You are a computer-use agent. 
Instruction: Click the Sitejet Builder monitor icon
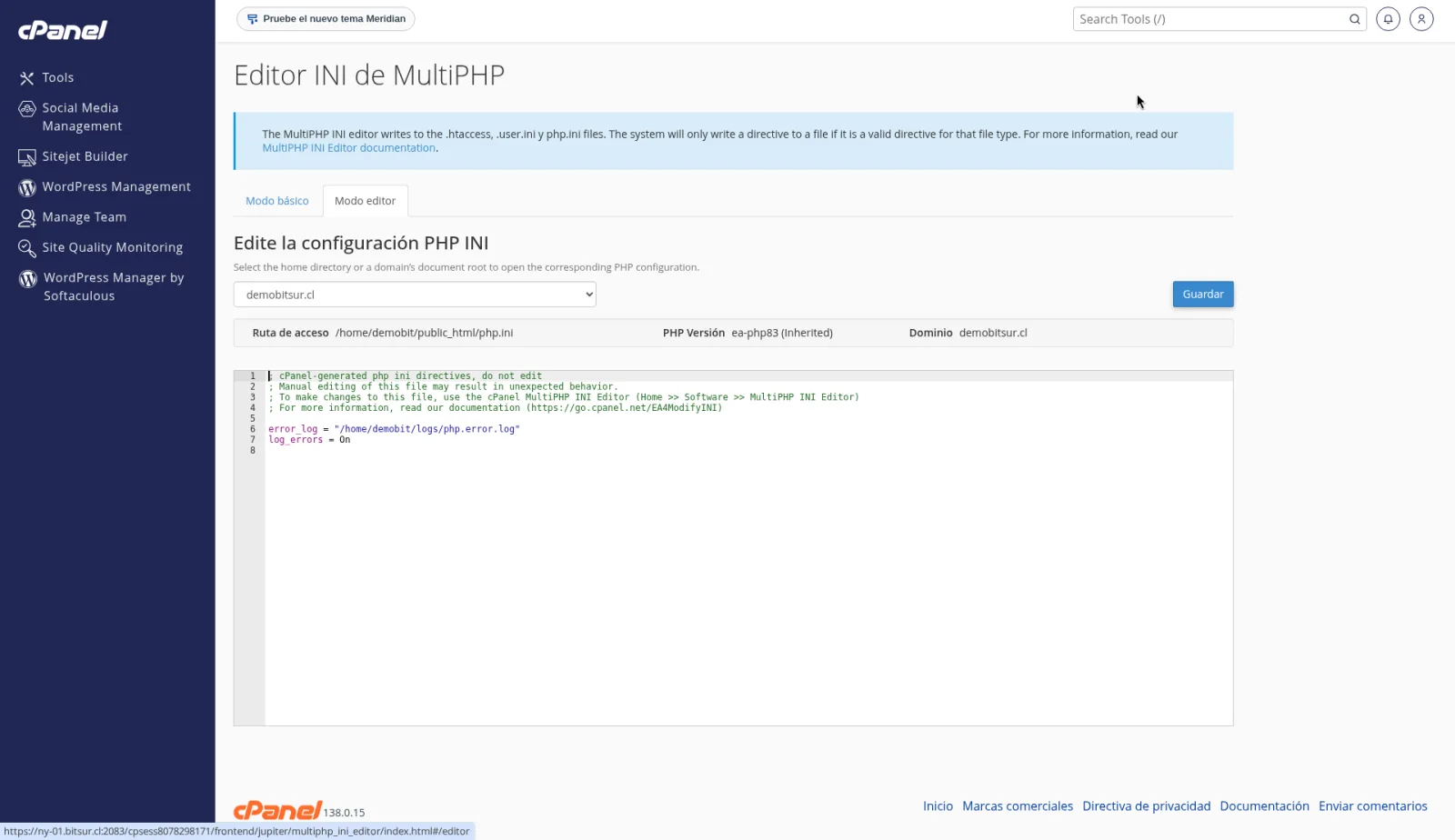pyautogui.click(x=27, y=157)
